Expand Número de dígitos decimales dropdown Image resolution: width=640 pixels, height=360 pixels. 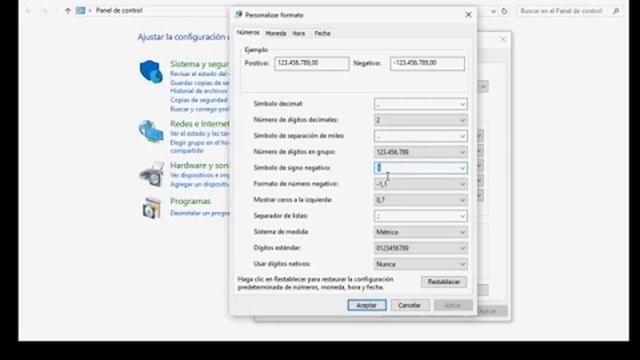coord(420,120)
